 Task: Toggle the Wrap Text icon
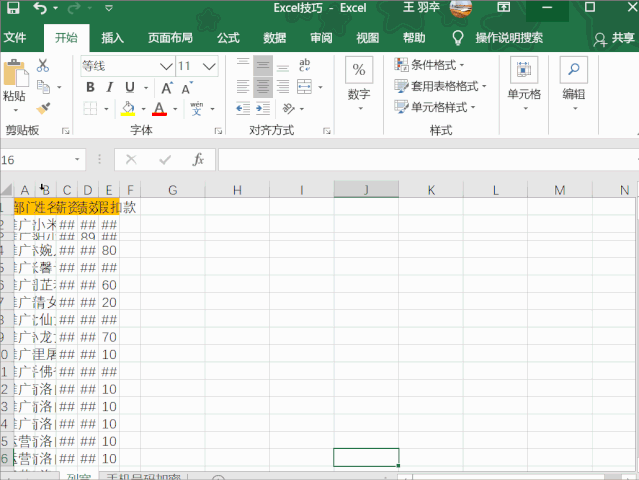(x=304, y=65)
